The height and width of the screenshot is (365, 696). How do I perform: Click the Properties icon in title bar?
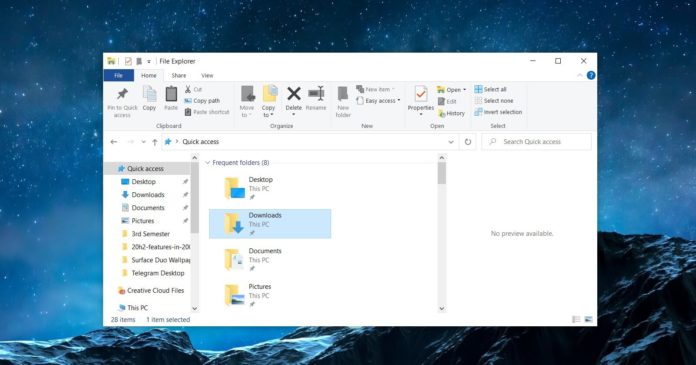[x=128, y=61]
